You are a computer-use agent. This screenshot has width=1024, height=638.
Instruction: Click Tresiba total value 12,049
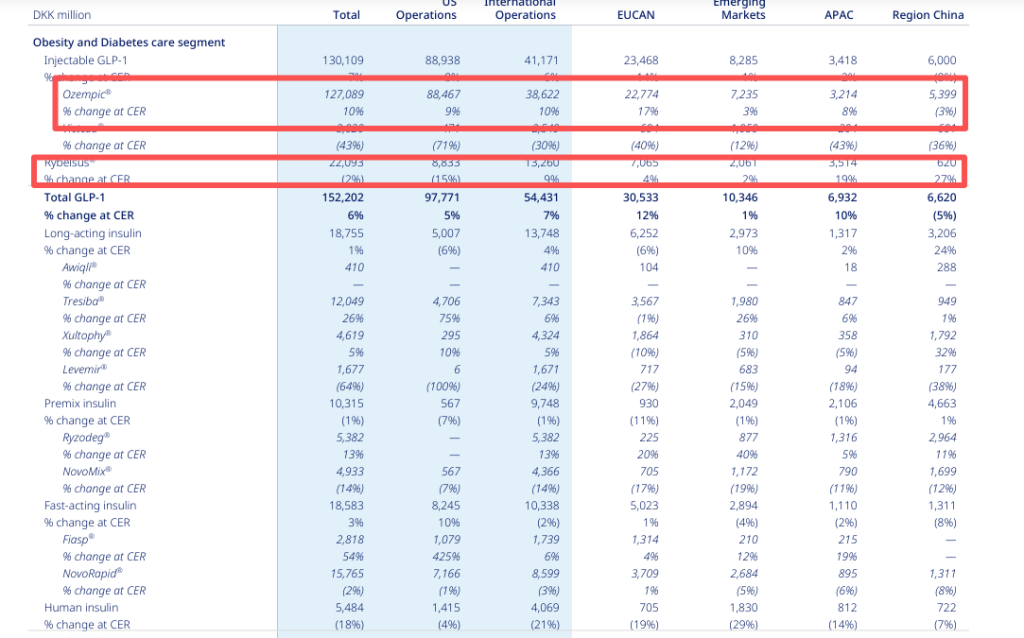click(x=346, y=301)
